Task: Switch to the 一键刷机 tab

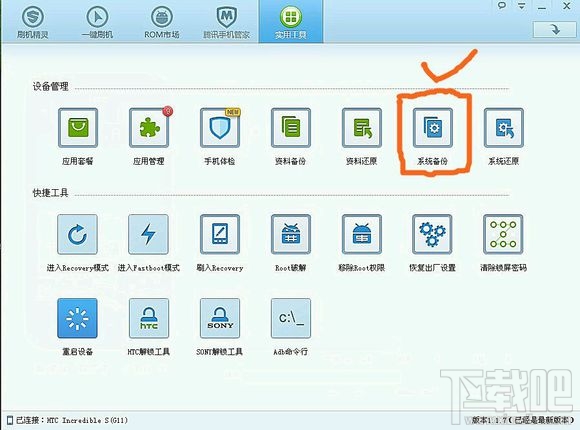Action: 97,21
